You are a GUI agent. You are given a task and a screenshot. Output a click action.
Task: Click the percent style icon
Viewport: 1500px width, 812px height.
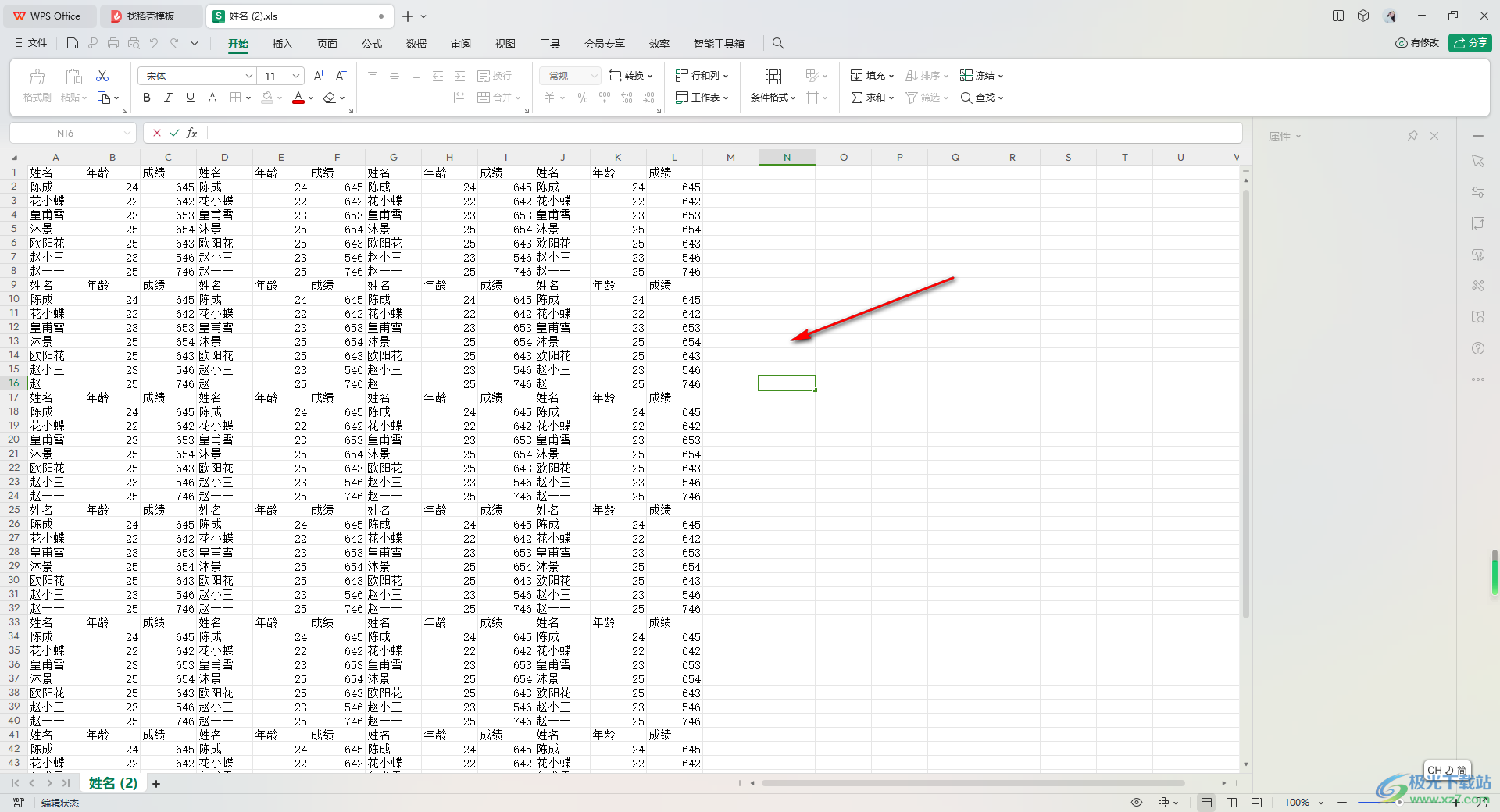tap(582, 98)
